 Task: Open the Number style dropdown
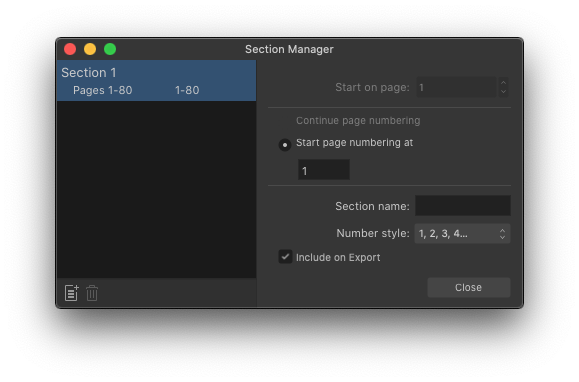(x=462, y=233)
